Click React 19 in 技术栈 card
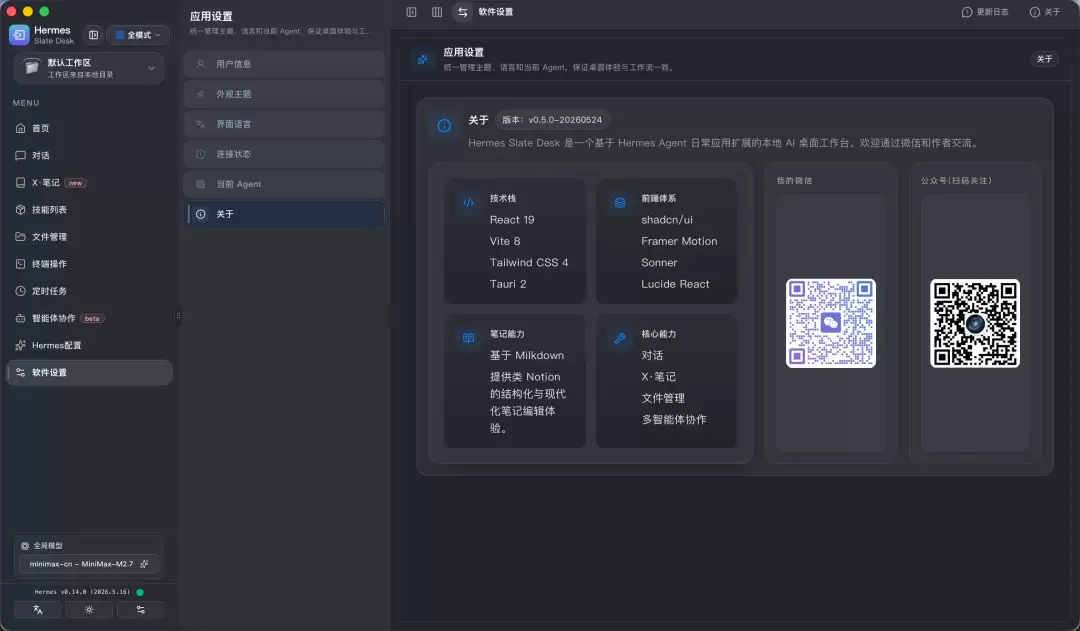 pyautogui.click(x=512, y=220)
